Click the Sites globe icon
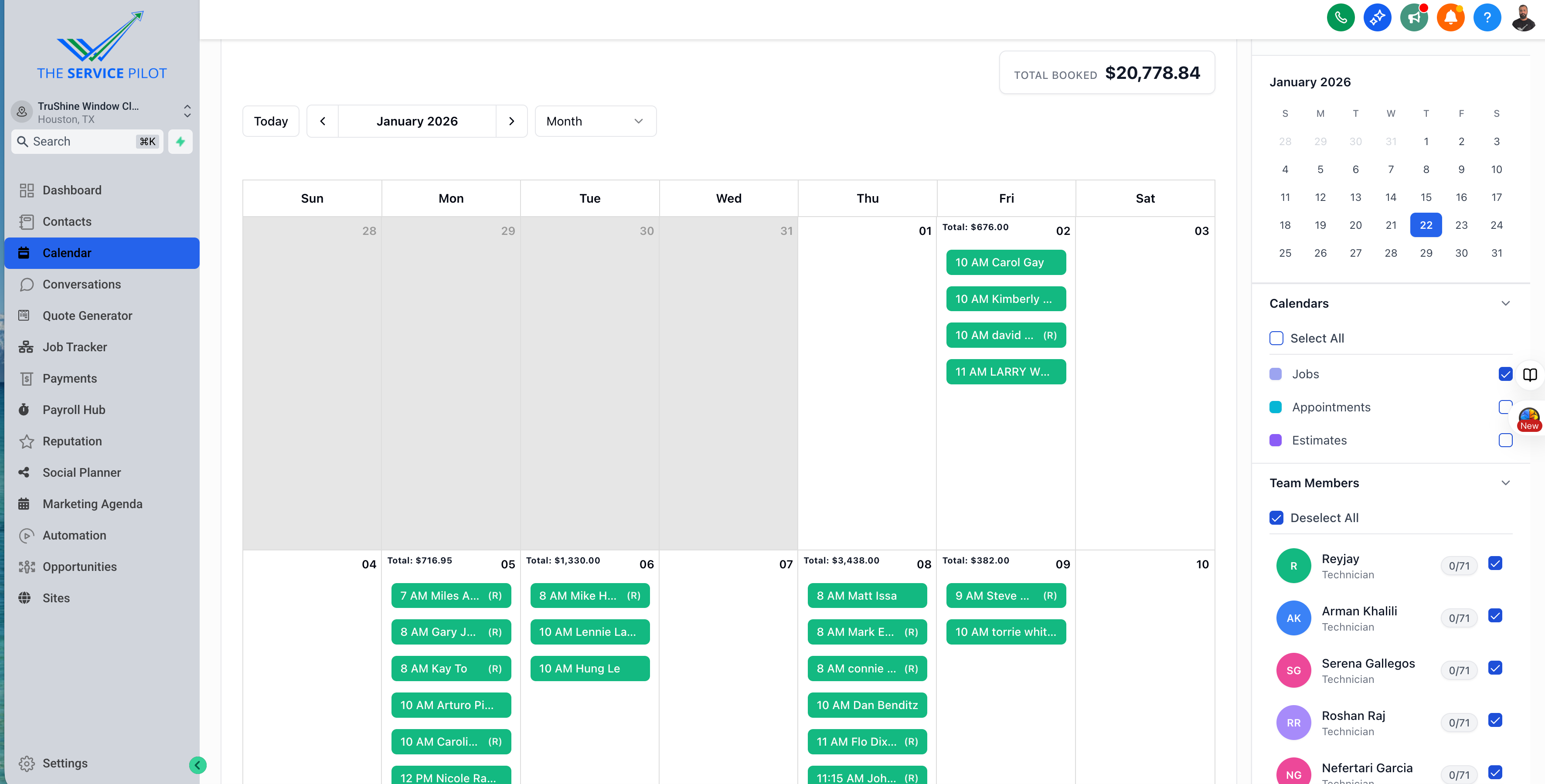Image resolution: width=1545 pixels, height=784 pixels. [x=24, y=598]
